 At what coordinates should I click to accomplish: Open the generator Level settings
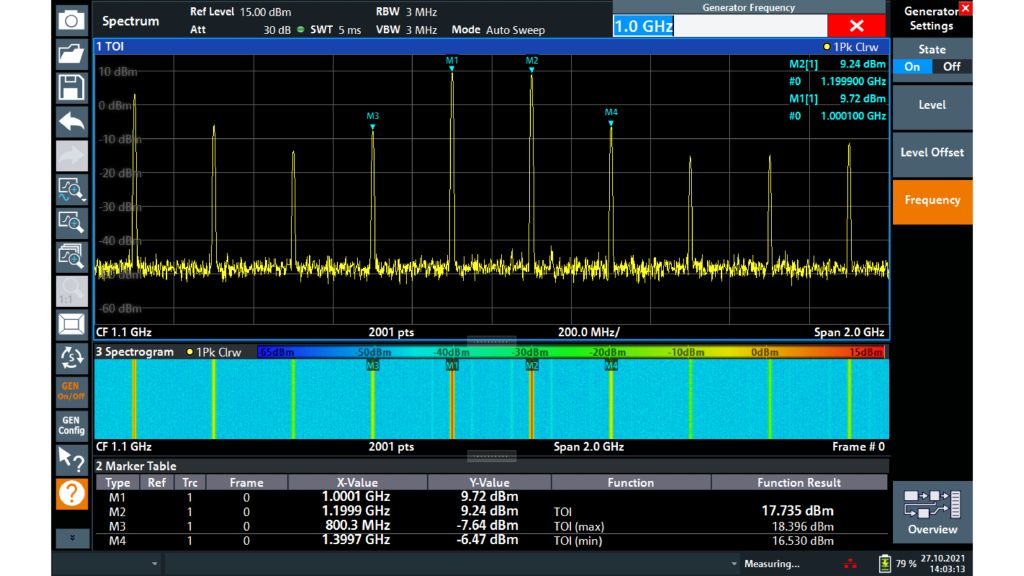(932, 106)
